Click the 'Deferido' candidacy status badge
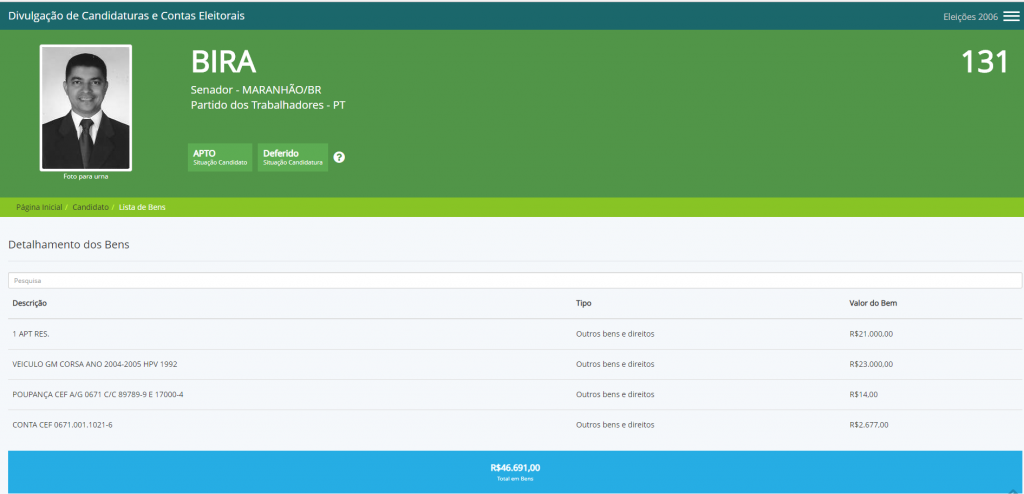This screenshot has width=1024, height=494. point(292,157)
